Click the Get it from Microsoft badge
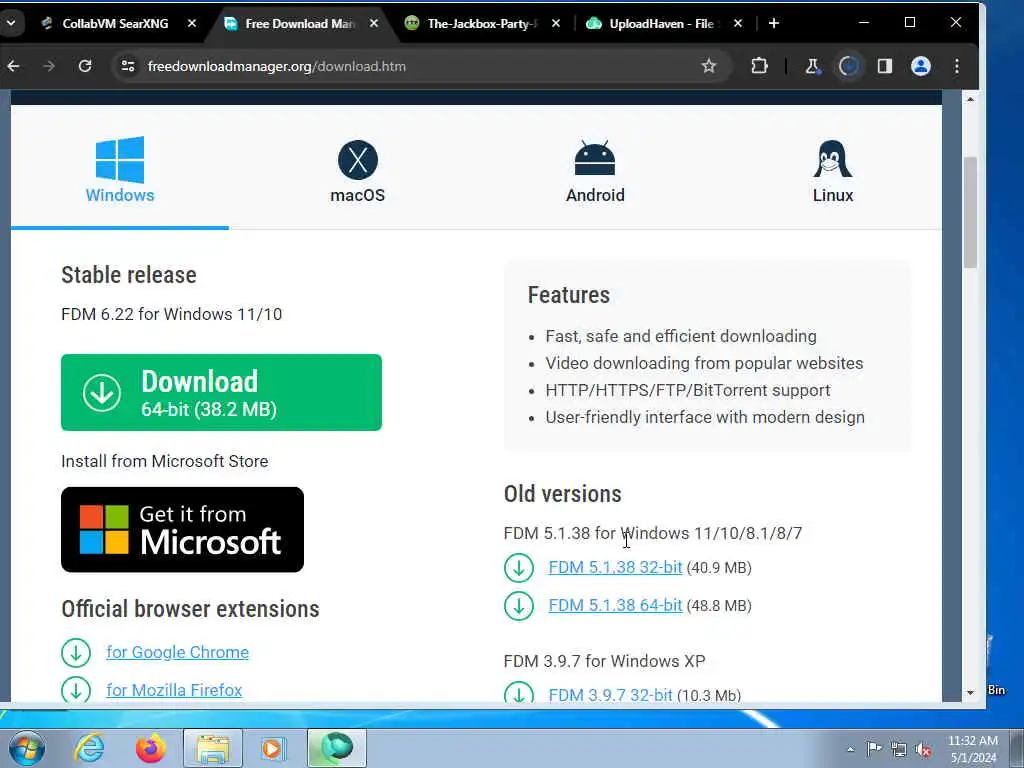1024x768 pixels. 182,530
